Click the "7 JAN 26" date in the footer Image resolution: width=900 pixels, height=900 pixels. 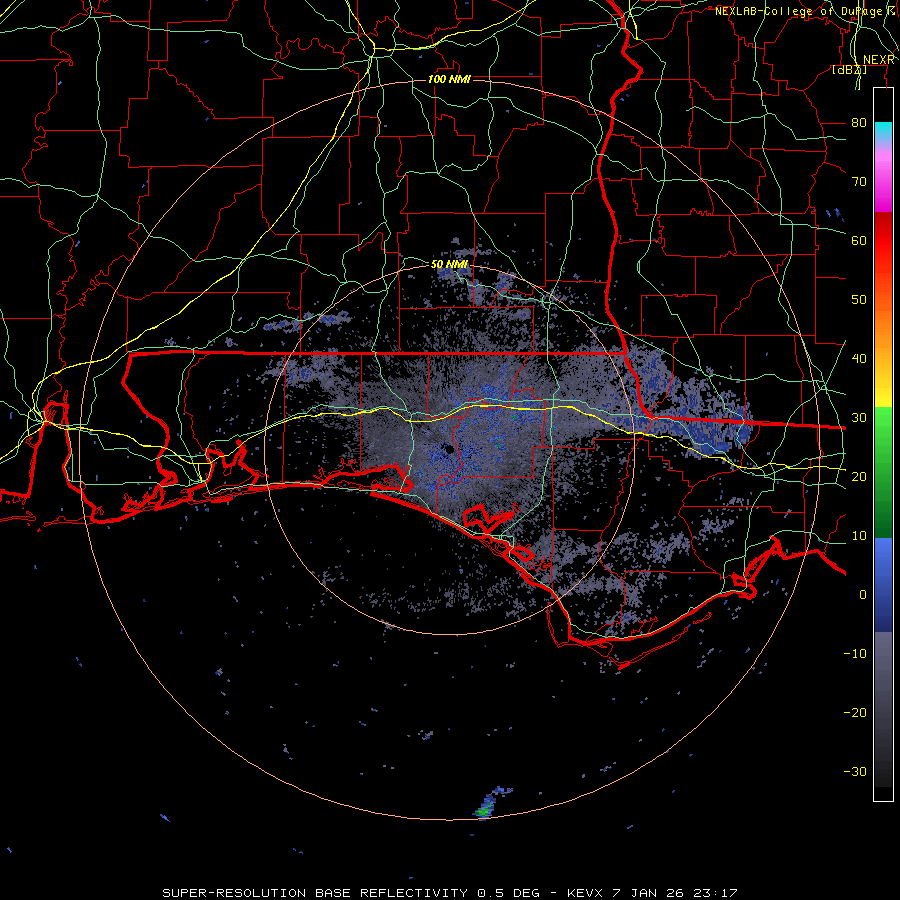pos(648,893)
